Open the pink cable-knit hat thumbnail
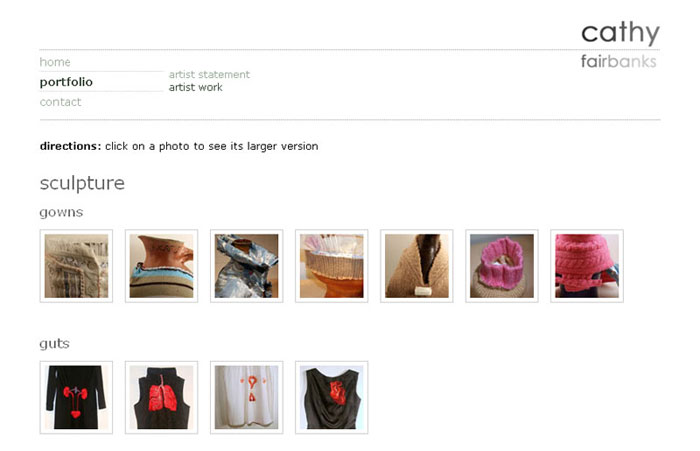Screen dimensions: 700x451 tap(587, 266)
